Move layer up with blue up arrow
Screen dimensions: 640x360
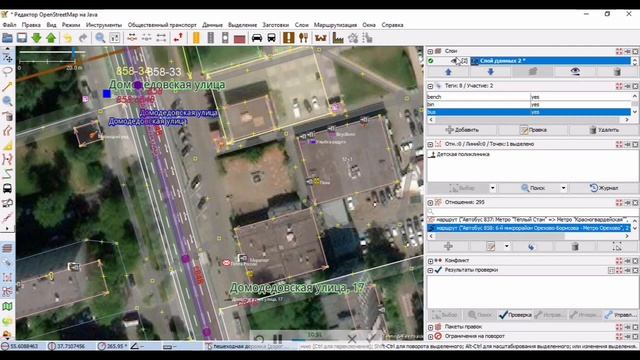click(x=448, y=72)
